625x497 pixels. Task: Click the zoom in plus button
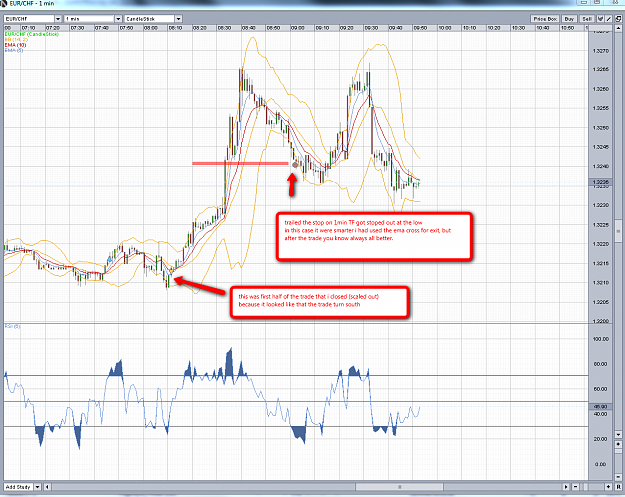click(x=608, y=487)
